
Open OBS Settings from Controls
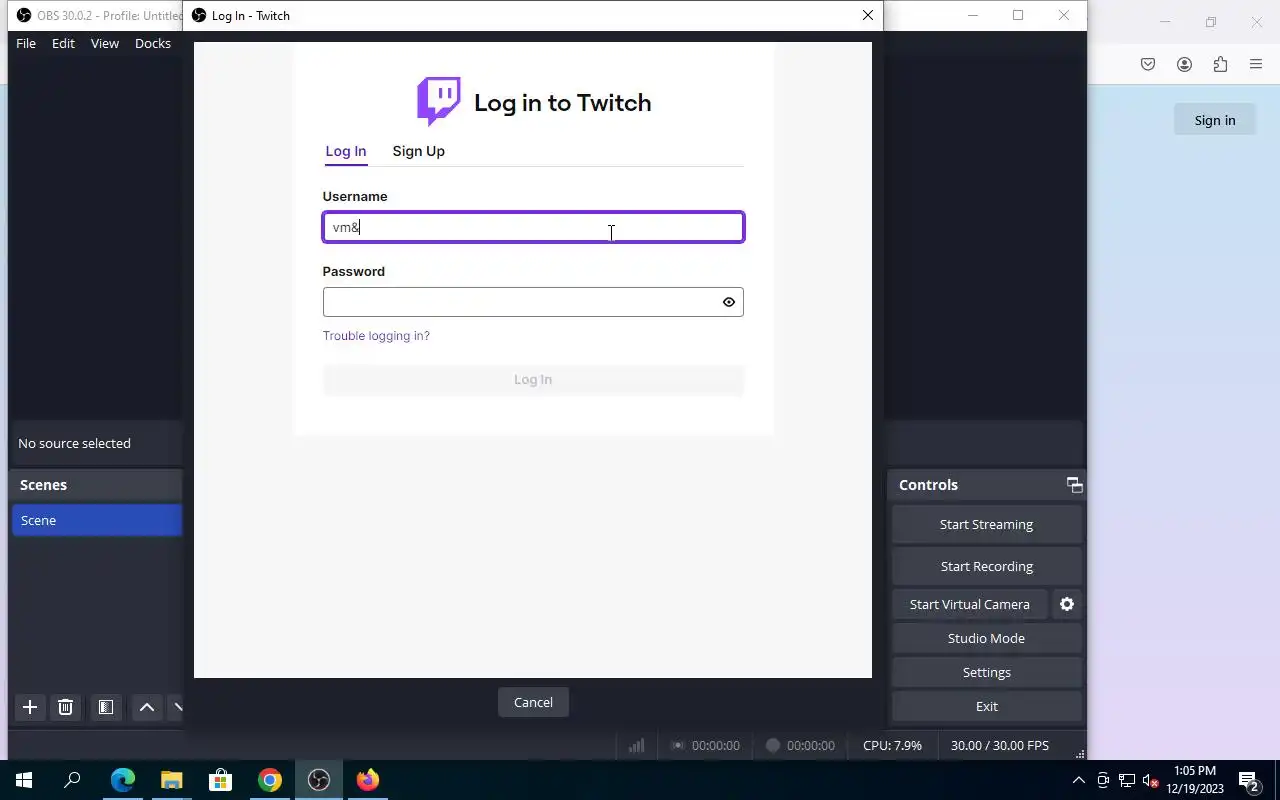[x=986, y=672]
